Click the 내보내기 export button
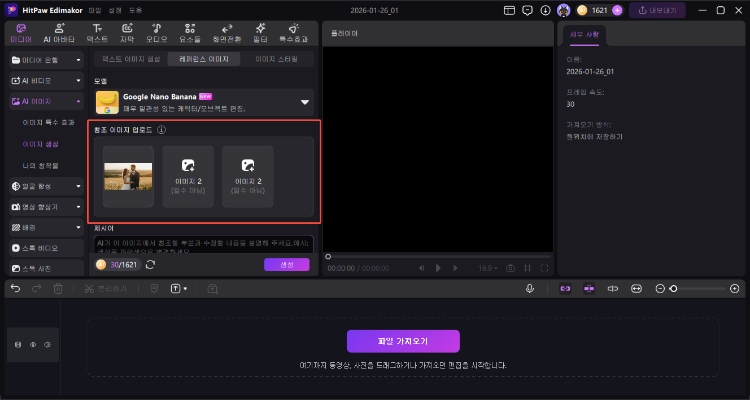Screen dimensions: 750x400 pyautogui.click(x=657, y=10)
